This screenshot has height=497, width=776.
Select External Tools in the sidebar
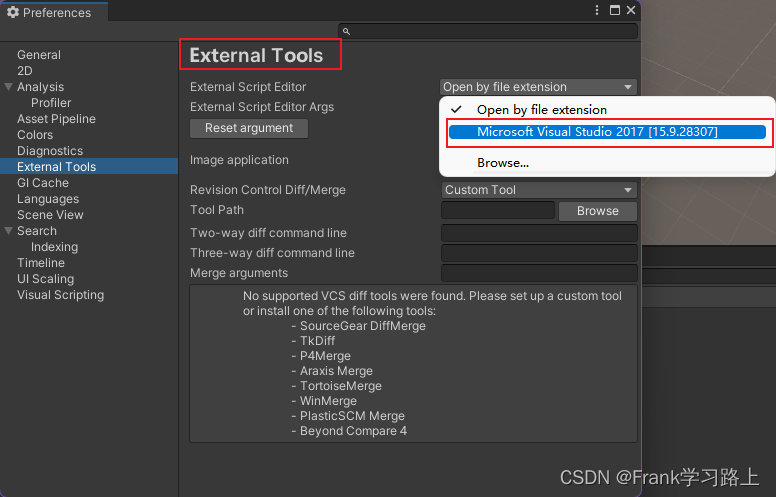tap(89, 166)
